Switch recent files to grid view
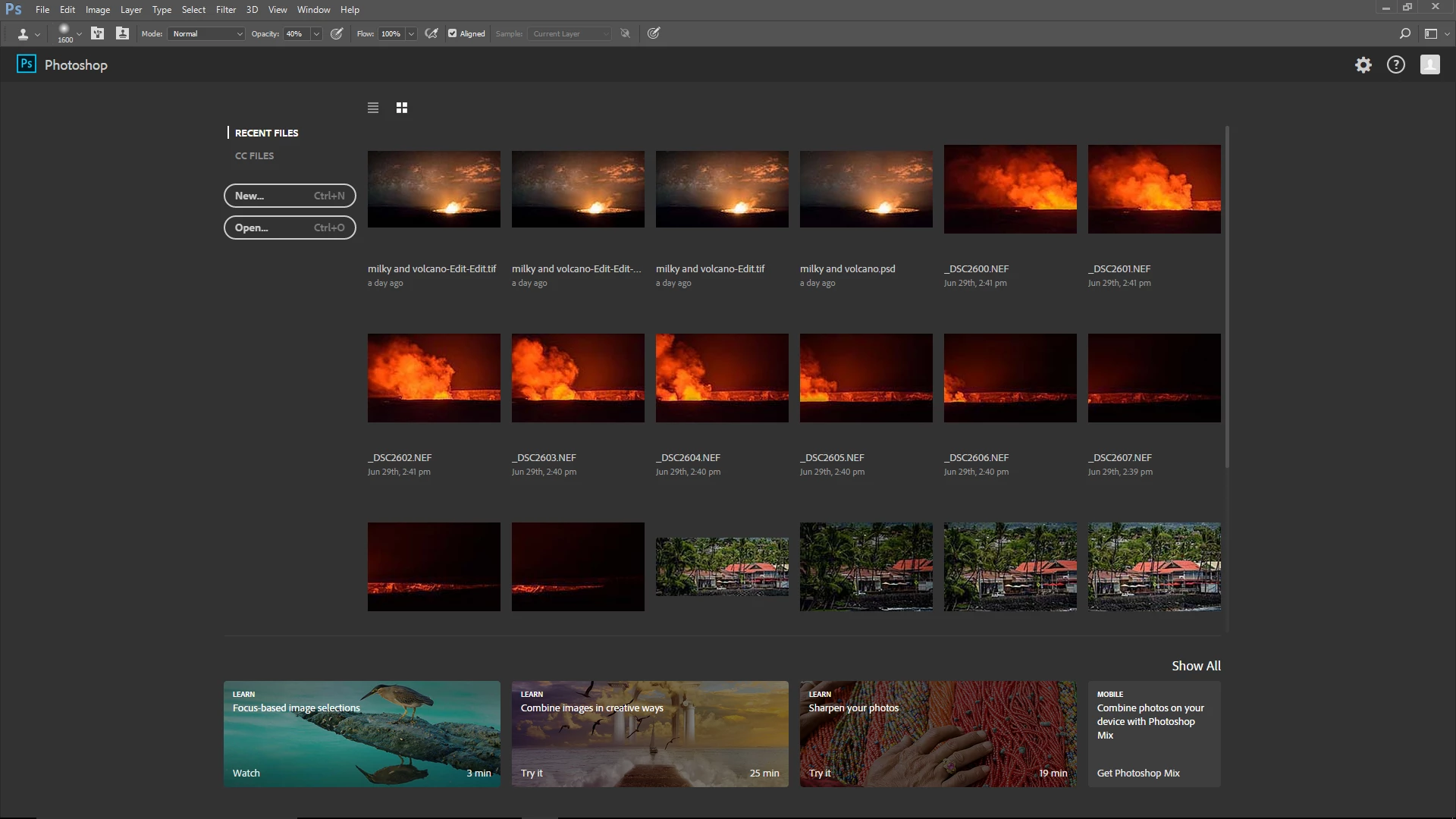This screenshot has height=819, width=1456. 402,108
